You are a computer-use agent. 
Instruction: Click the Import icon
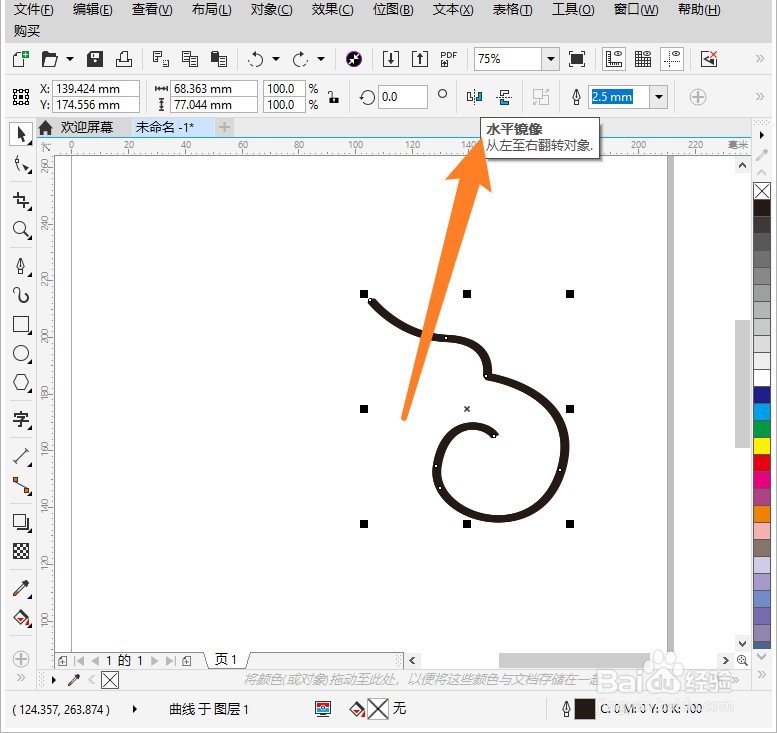pos(390,59)
